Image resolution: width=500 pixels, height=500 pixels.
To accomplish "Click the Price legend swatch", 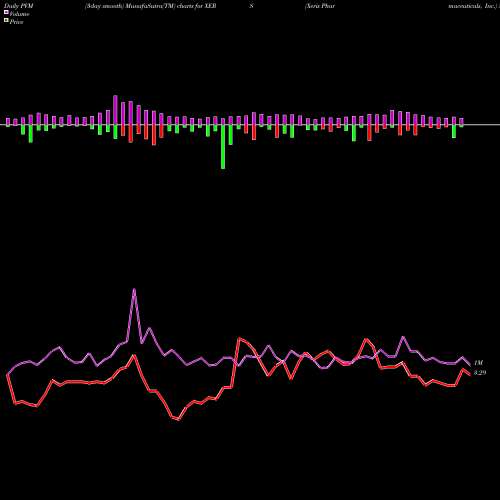I will point(6,20).
